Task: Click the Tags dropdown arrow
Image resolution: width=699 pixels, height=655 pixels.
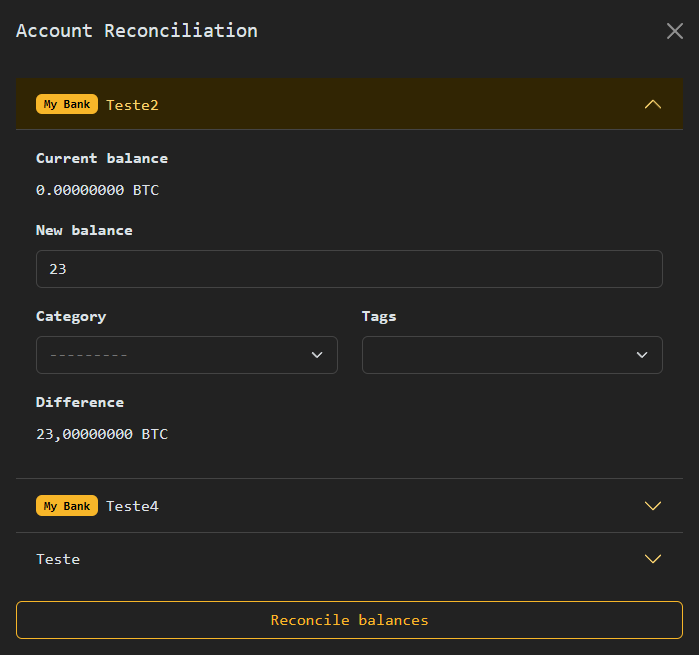Action: pos(642,355)
